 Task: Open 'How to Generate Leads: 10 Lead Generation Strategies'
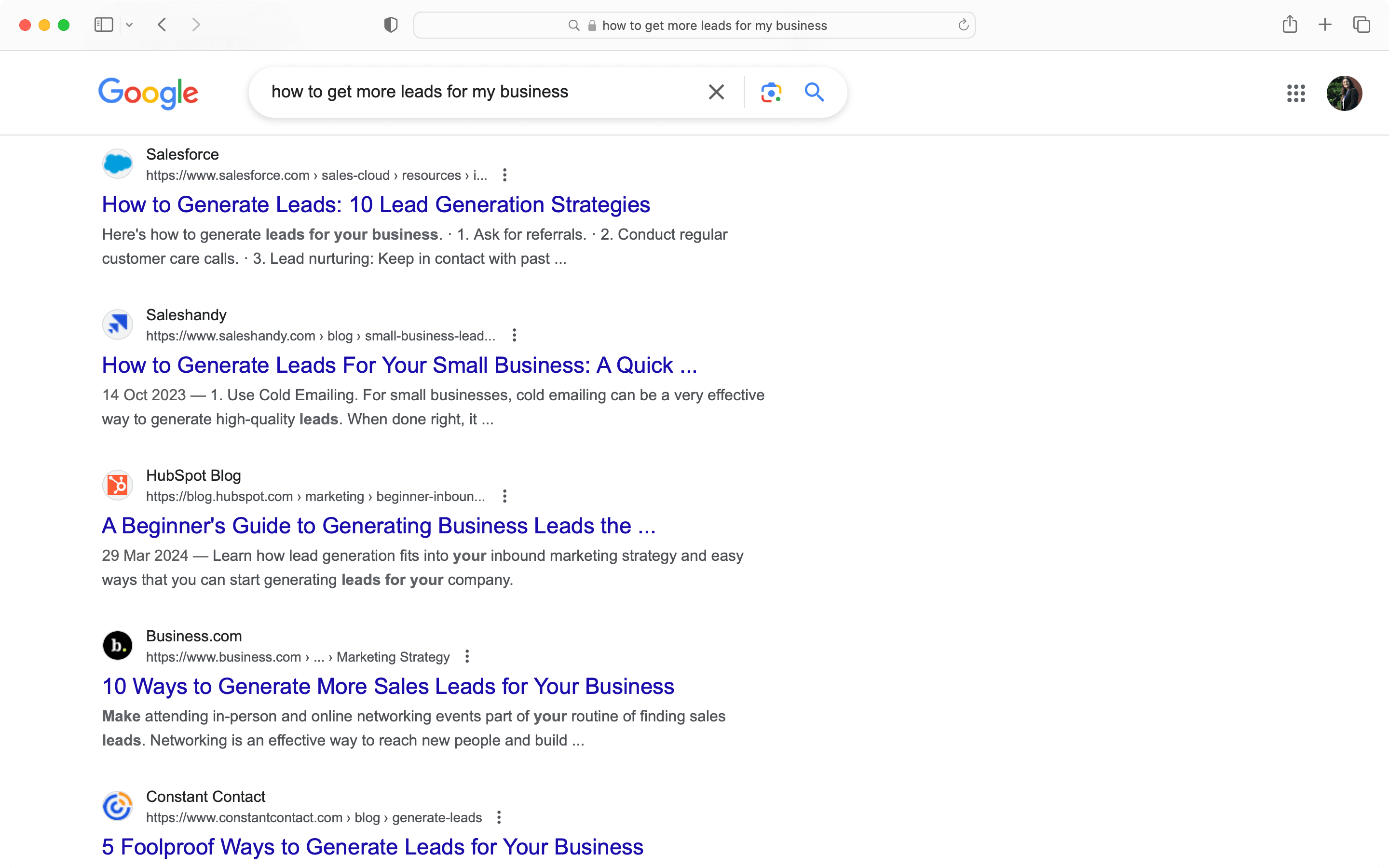(376, 204)
